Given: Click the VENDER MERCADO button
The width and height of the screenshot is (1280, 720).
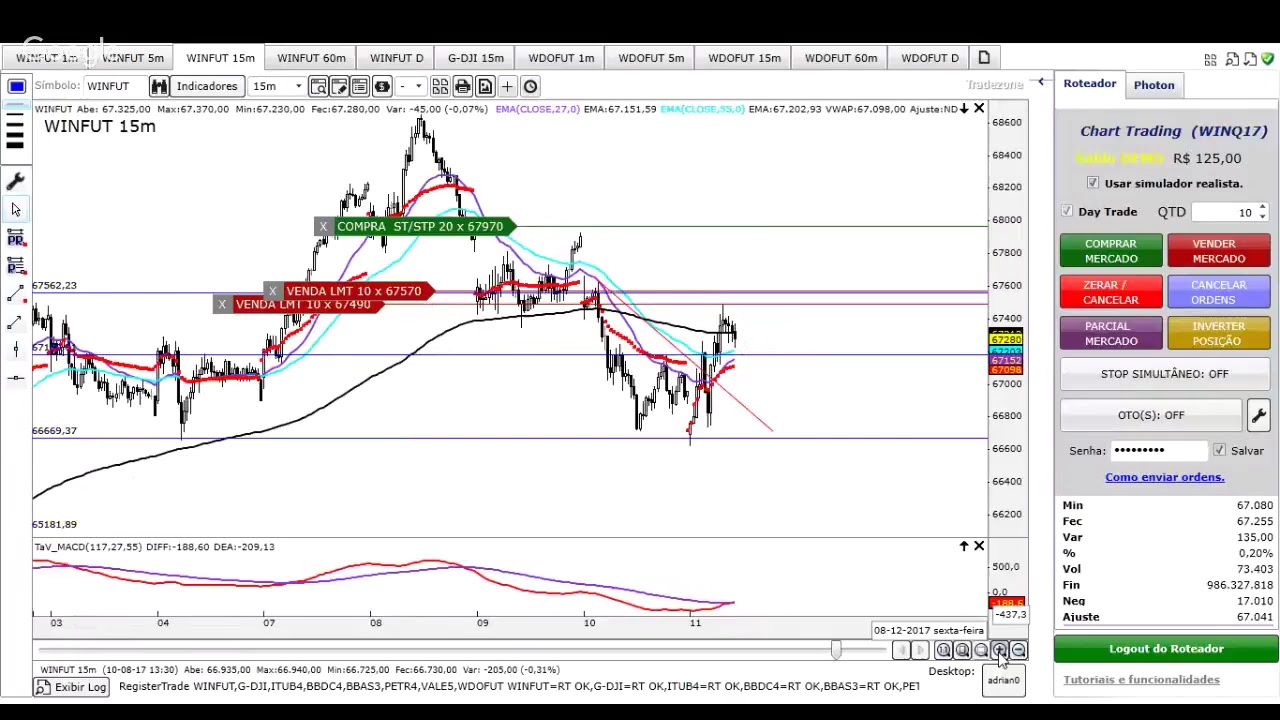Looking at the screenshot, I should (x=1219, y=251).
